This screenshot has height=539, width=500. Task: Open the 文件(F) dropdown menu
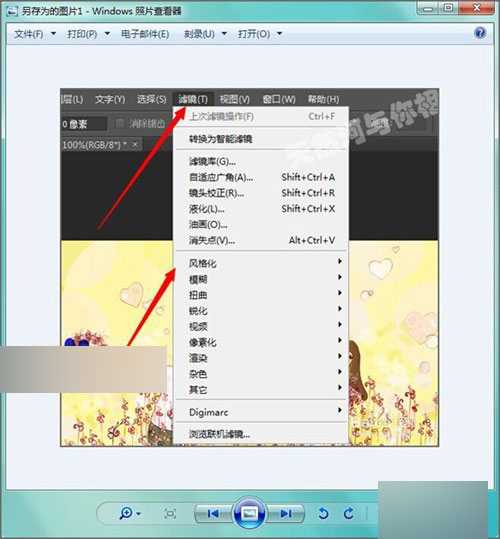[35, 34]
